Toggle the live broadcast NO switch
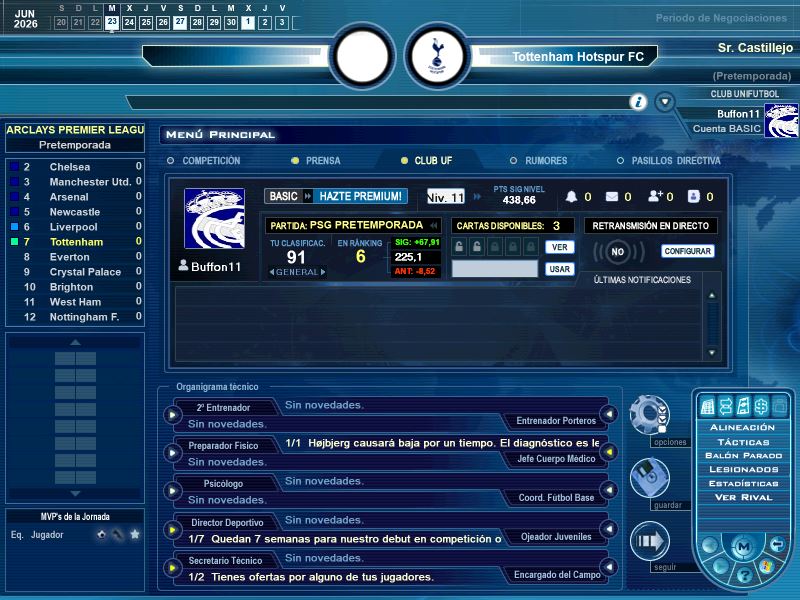This screenshot has height=600, width=800. pos(618,252)
